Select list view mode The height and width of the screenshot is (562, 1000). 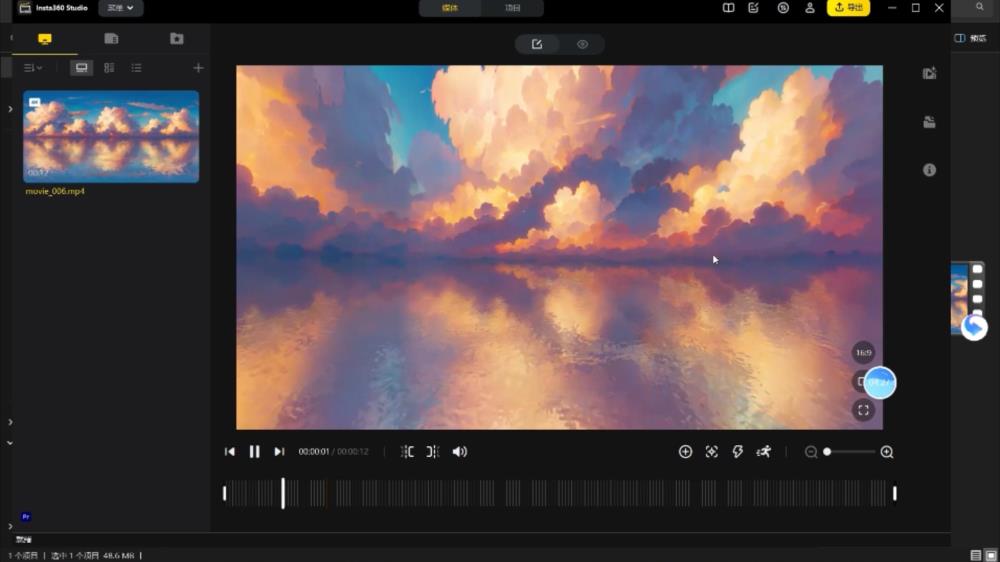point(136,68)
